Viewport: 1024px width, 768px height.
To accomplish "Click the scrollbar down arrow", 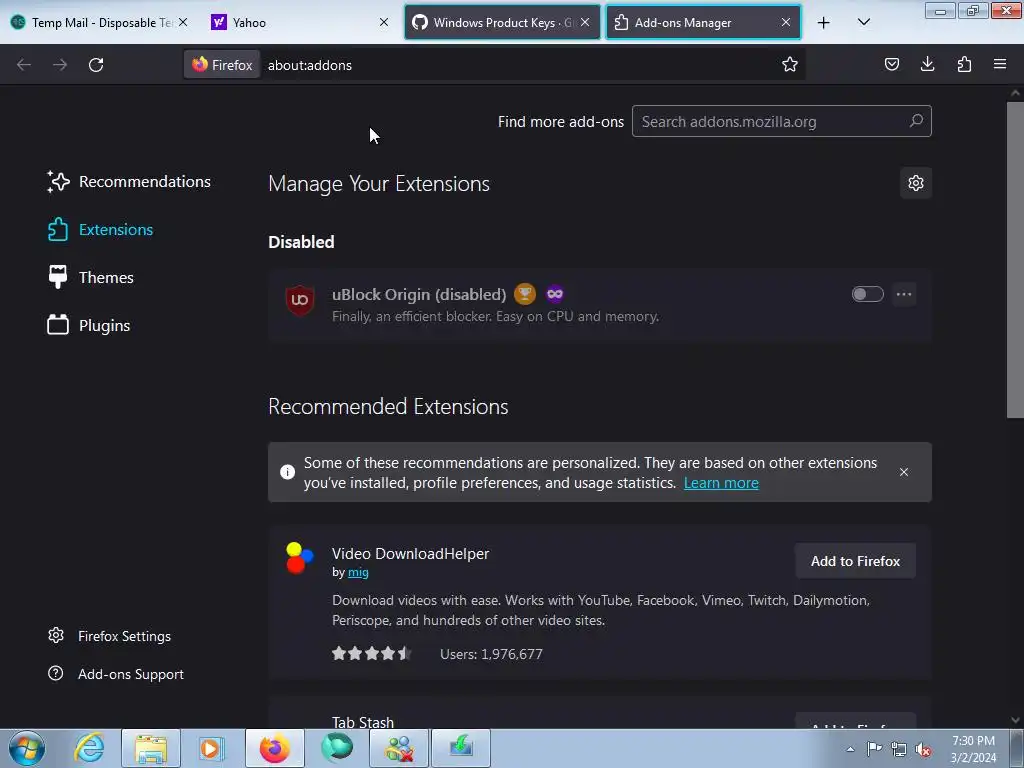I will click(1015, 720).
